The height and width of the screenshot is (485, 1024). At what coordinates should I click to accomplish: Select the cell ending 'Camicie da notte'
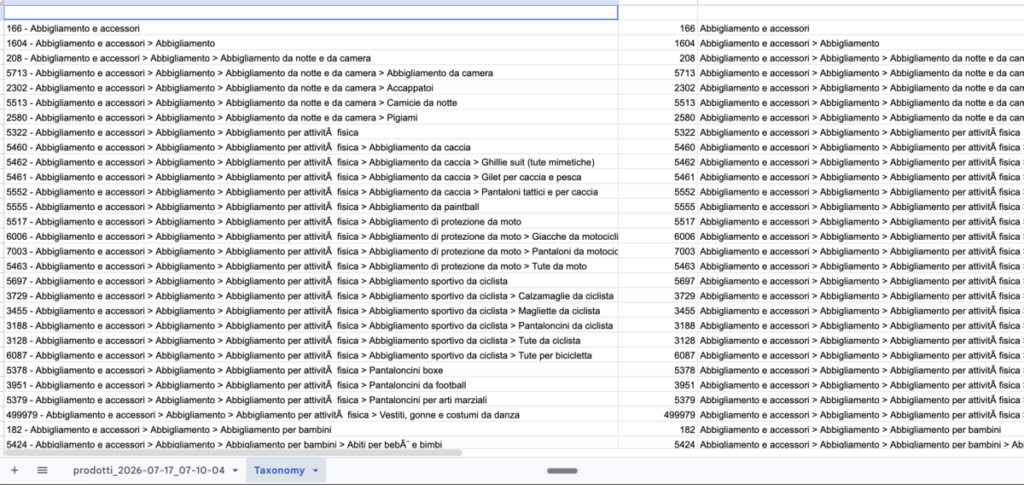click(310, 102)
